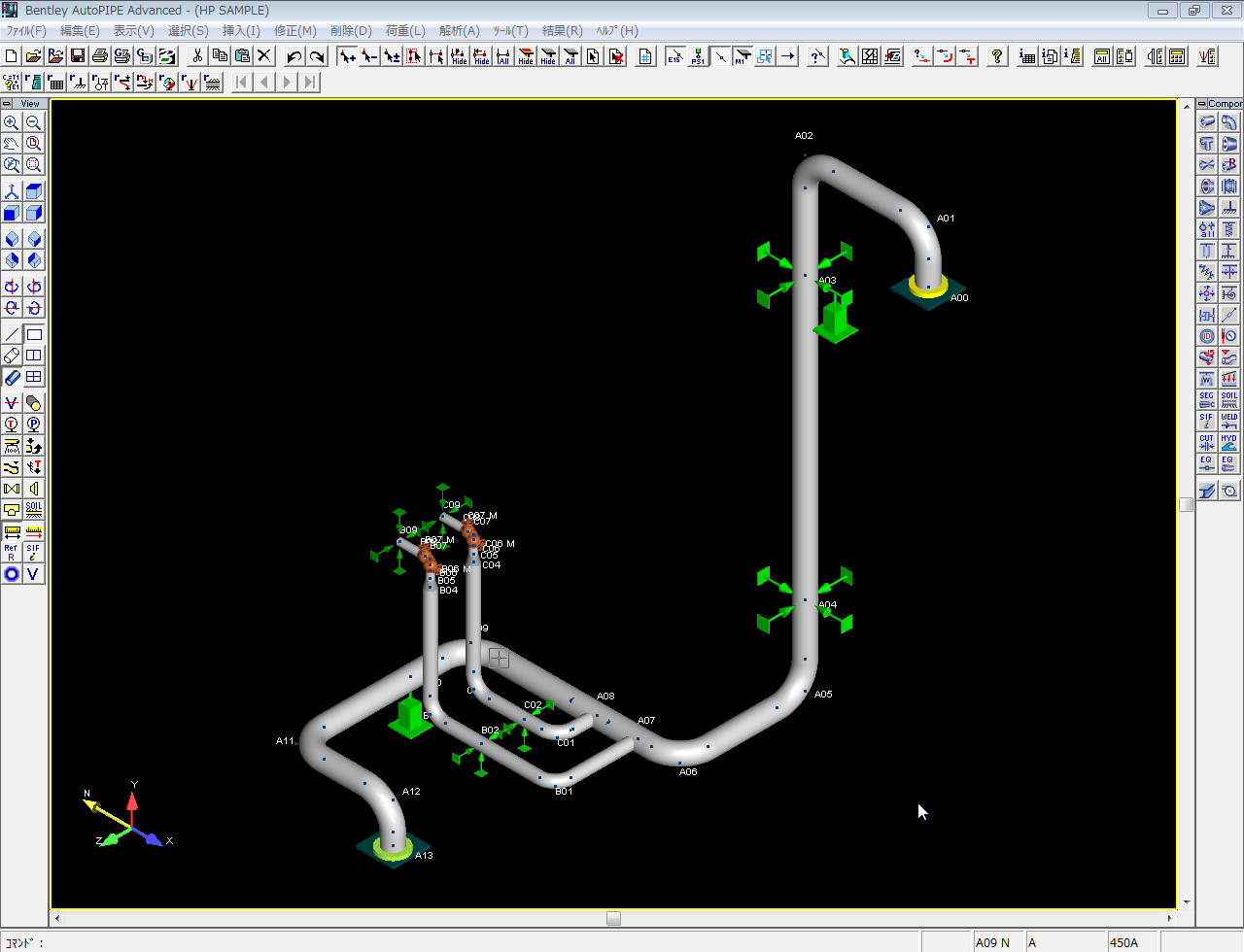This screenshot has height=952, width=1244.
Task: Click the Zoom Out magnifier icon
Action: click(34, 122)
